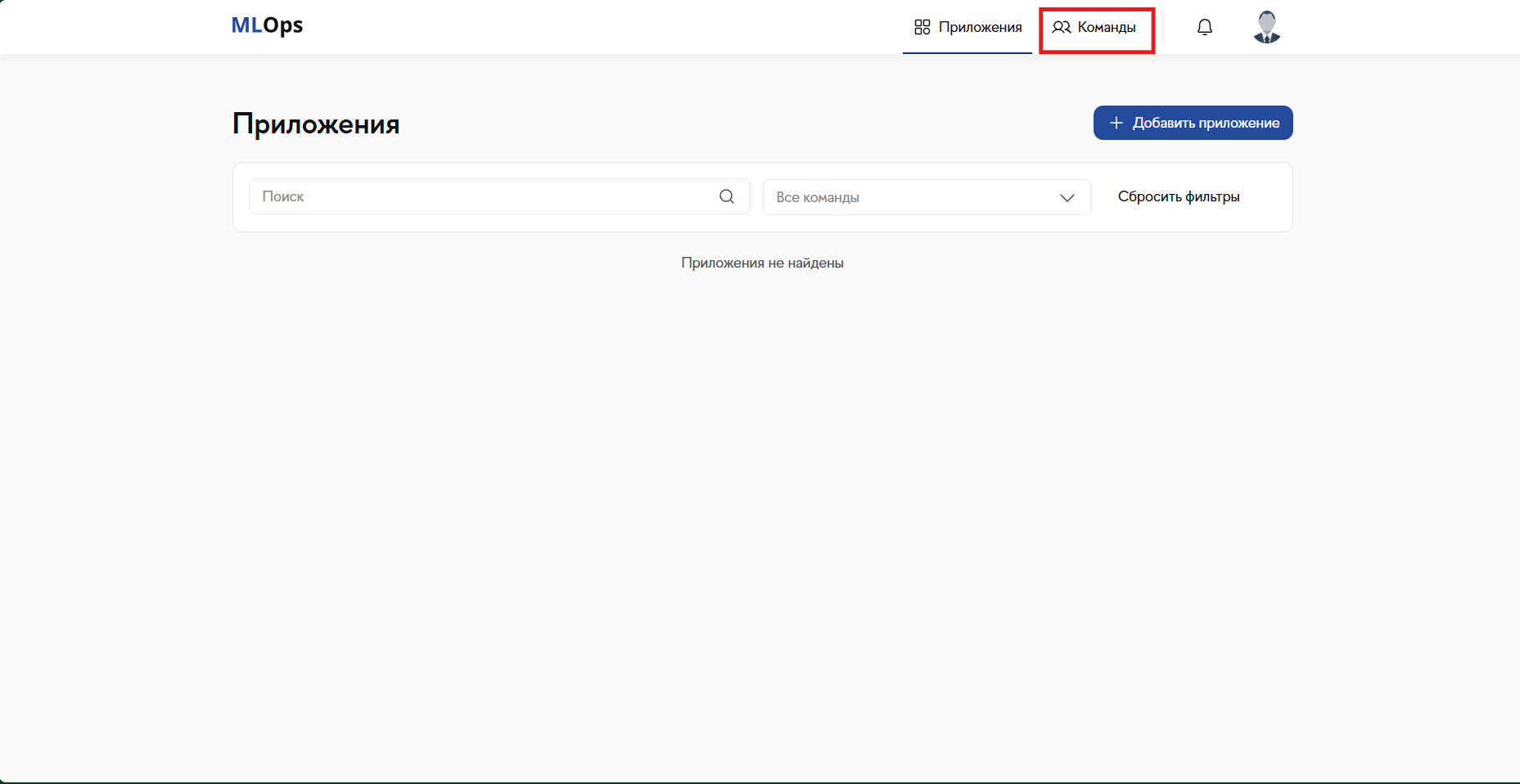The image size is (1520, 784).
Task: Click the blue ML part of logo
Action: [x=246, y=25]
